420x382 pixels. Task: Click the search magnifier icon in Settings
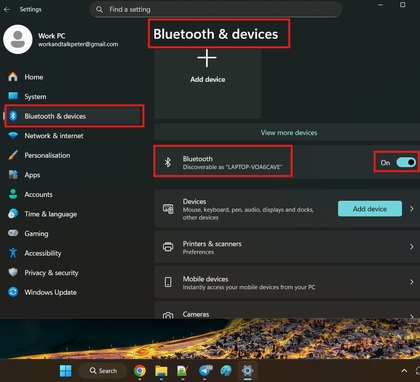coord(99,9)
